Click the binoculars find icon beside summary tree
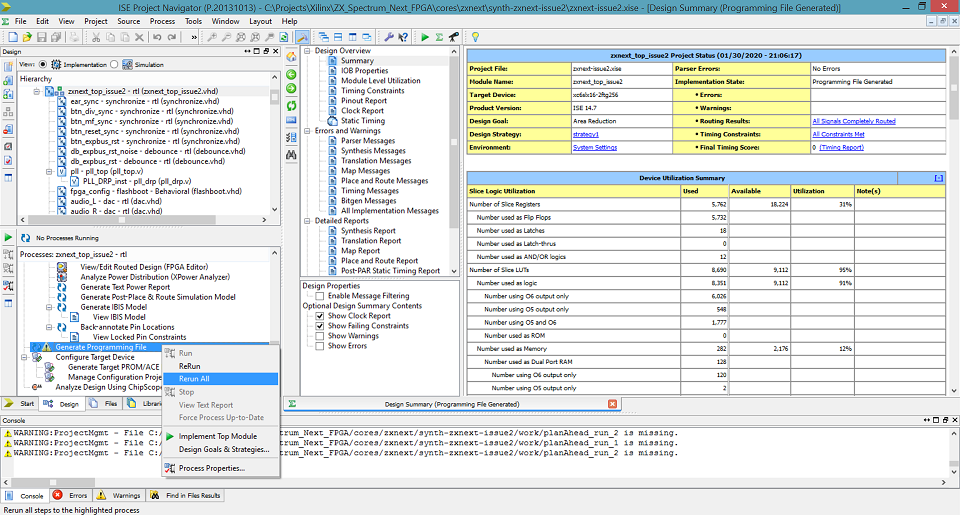 click(x=292, y=155)
